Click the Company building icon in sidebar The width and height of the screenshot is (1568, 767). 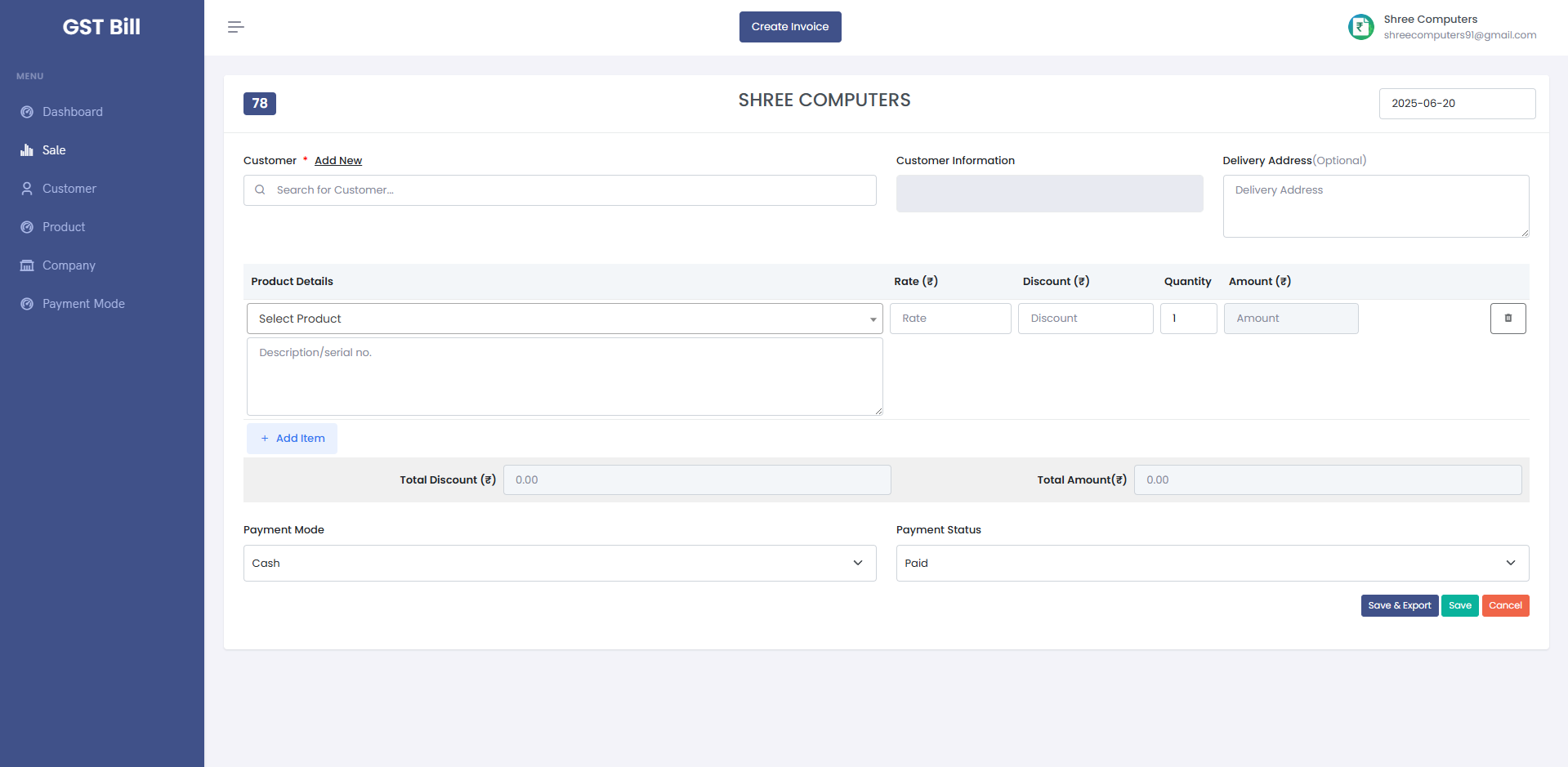pyautogui.click(x=27, y=265)
